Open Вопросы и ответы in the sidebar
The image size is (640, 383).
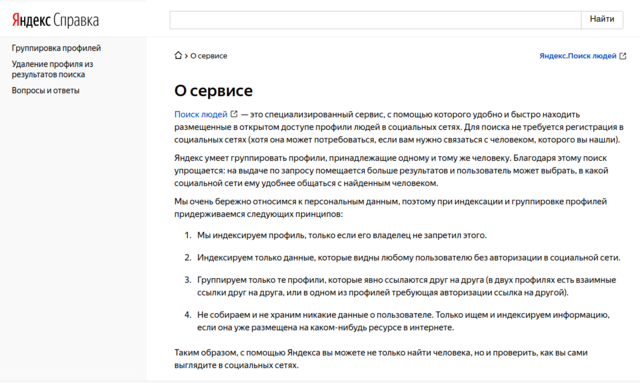pos(45,90)
